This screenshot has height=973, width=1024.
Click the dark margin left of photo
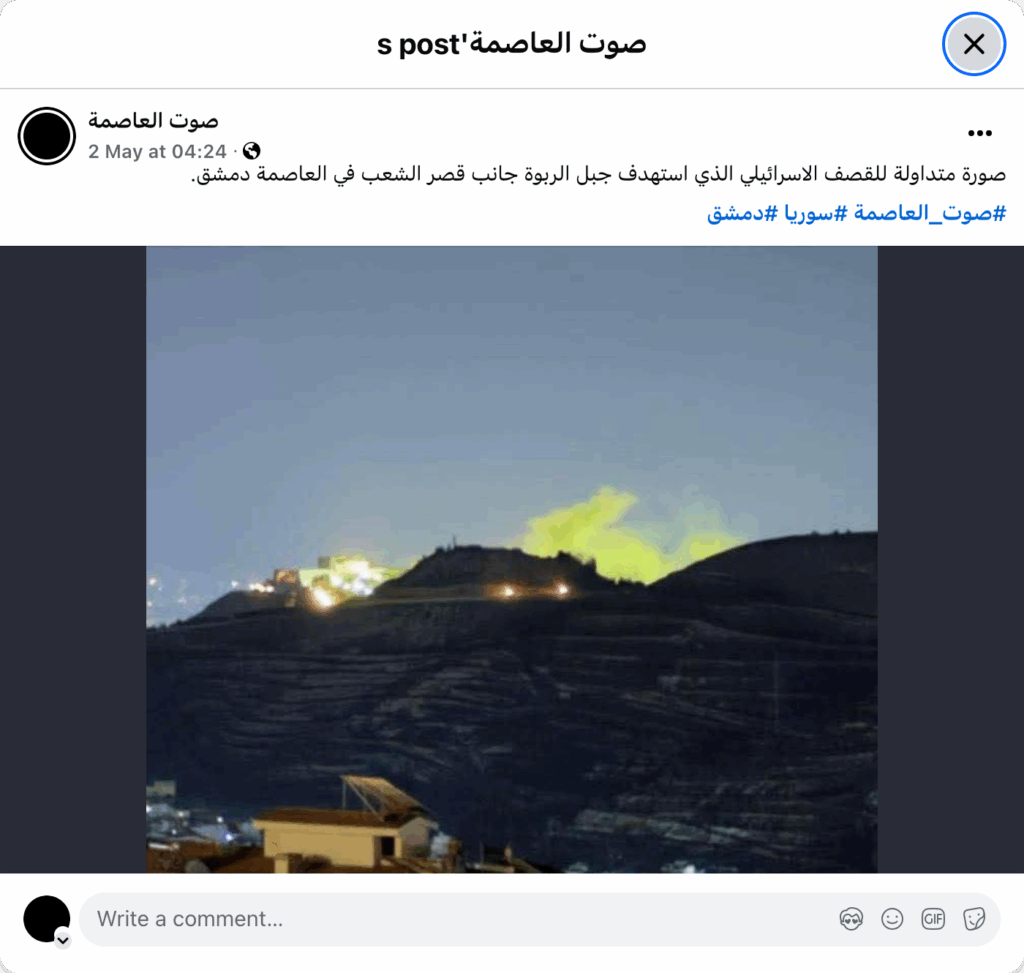point(73,560)
